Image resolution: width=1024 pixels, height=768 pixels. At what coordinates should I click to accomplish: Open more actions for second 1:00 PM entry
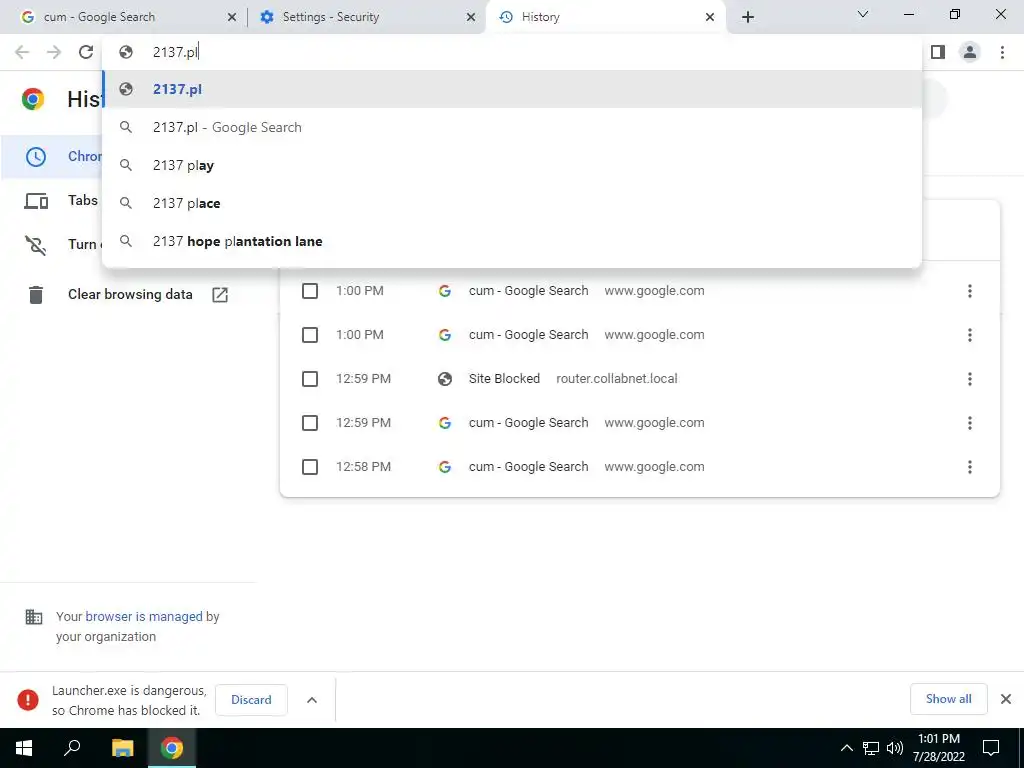pos(970,335)
